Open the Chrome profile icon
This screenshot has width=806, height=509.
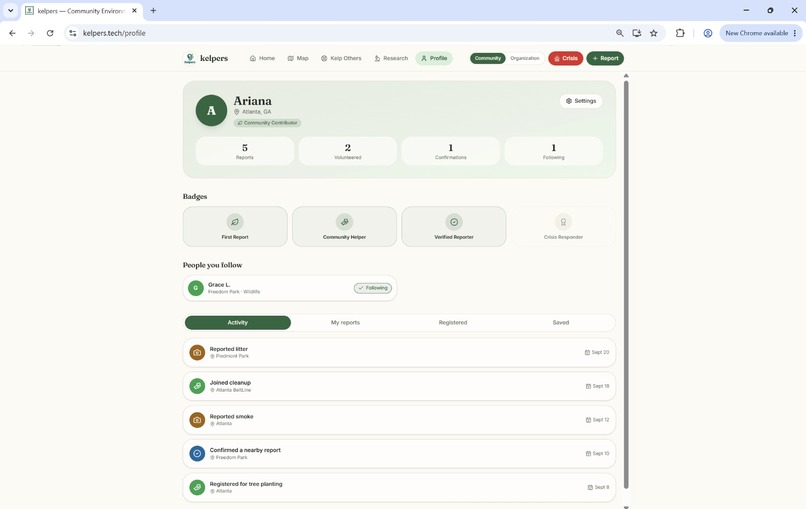pyautogui.click(x=708, y=33)
